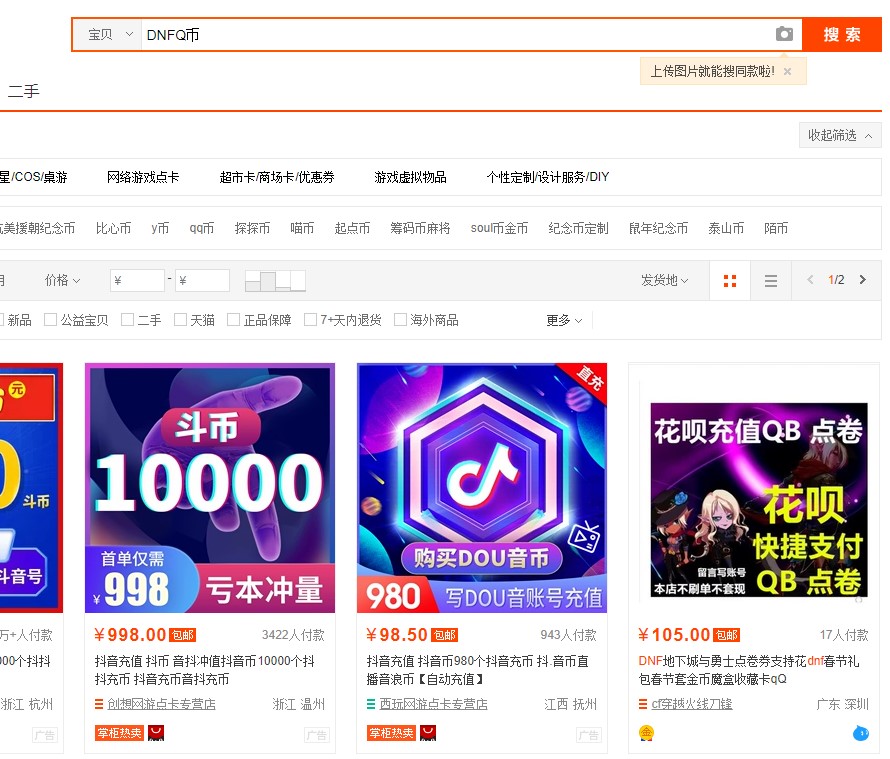Switch to list view layout
Viewport: 890px width, 759px height.
click(x=771, y=280)
